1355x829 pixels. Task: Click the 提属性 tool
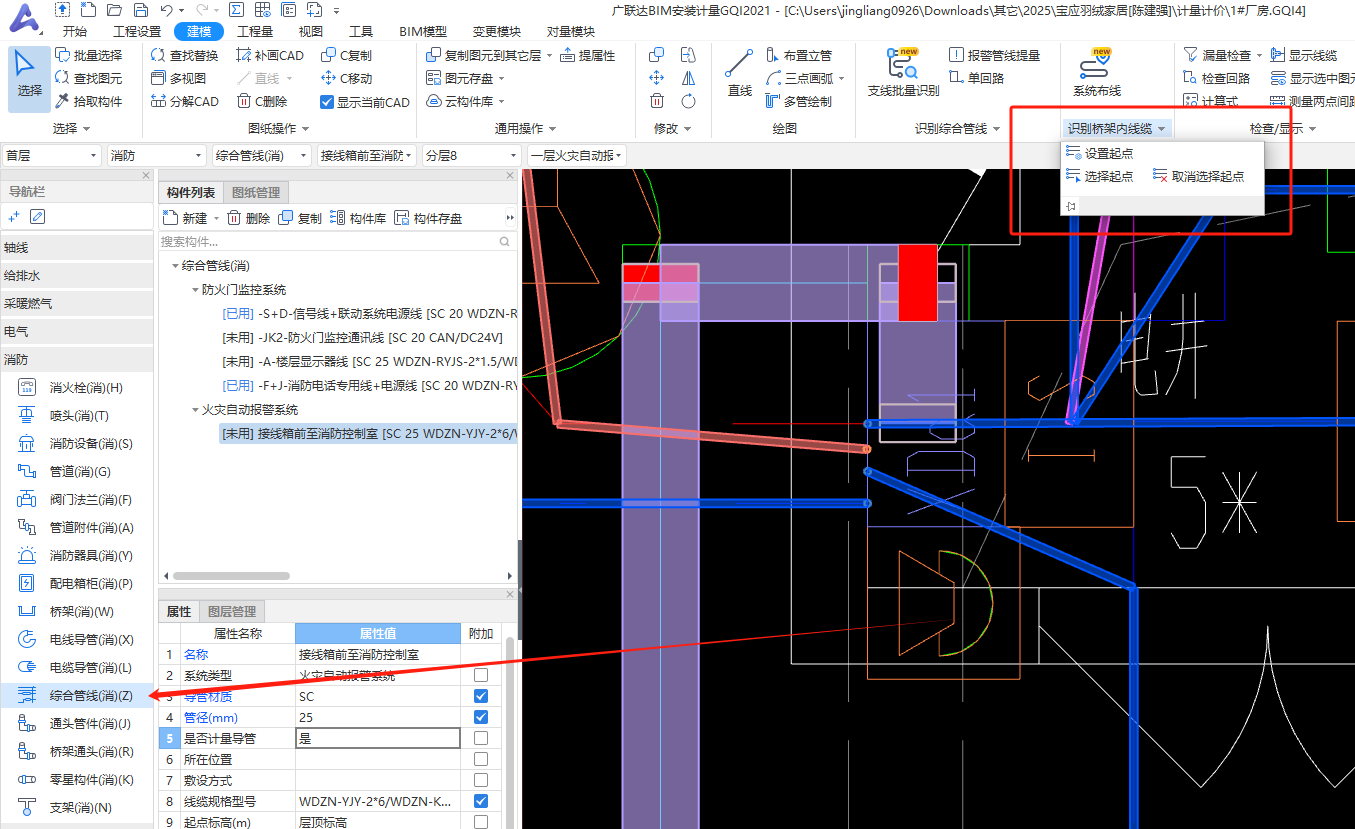[x=588, y=55]
